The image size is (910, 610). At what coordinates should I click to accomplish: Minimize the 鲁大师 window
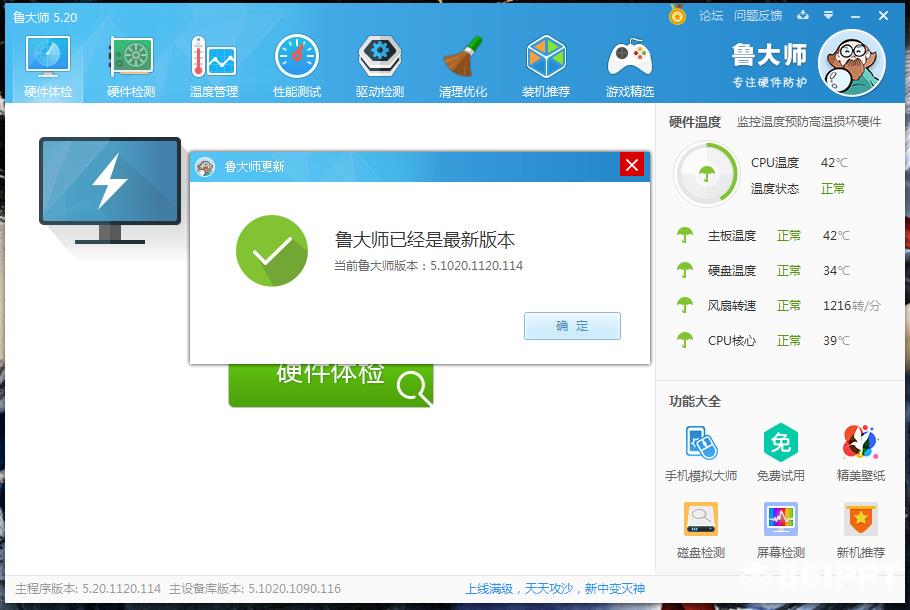tap(855, 17)
